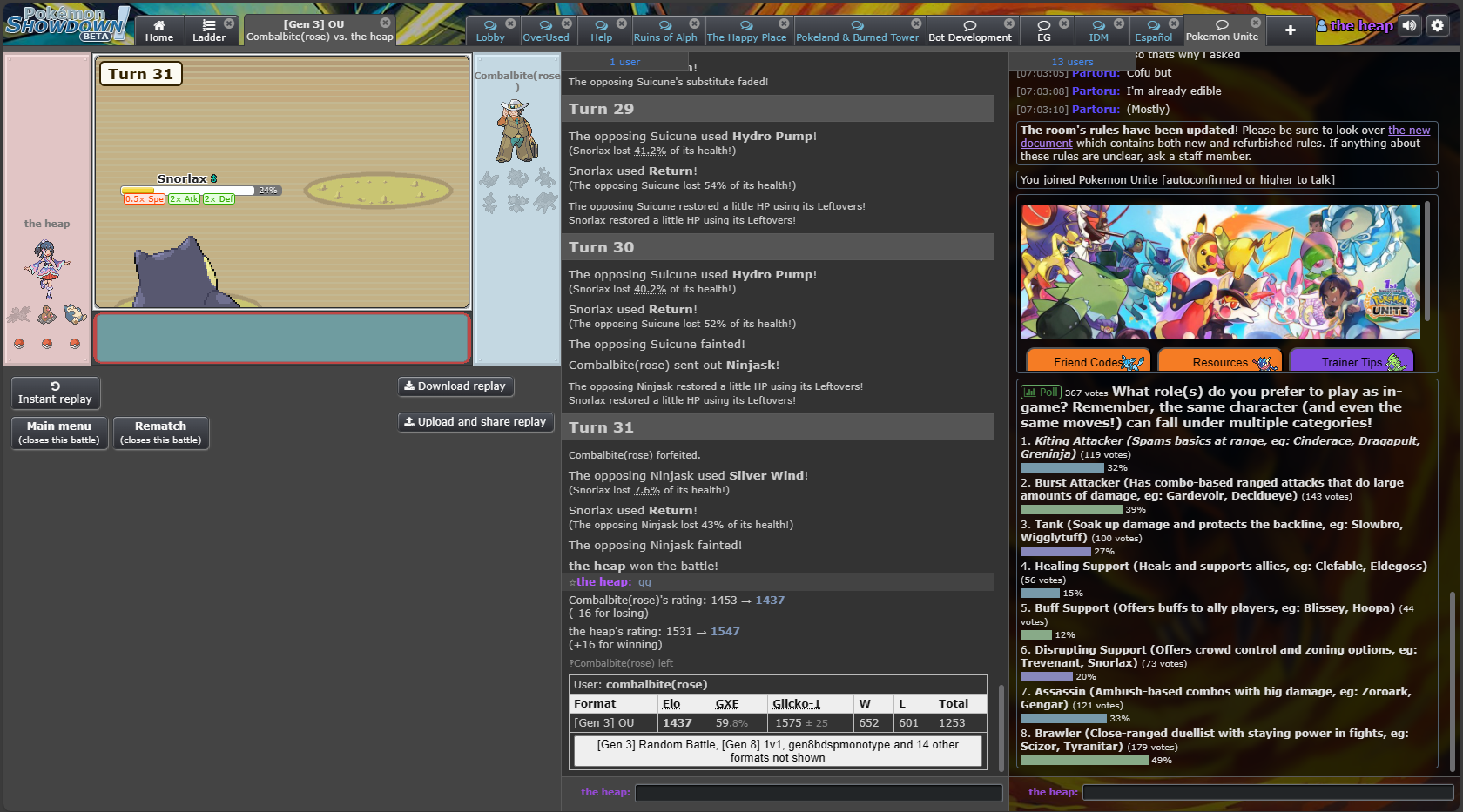Viewport: 1463px width, 812px height.
Task: Click the Elo column header
Action: [x=671, y=704]
